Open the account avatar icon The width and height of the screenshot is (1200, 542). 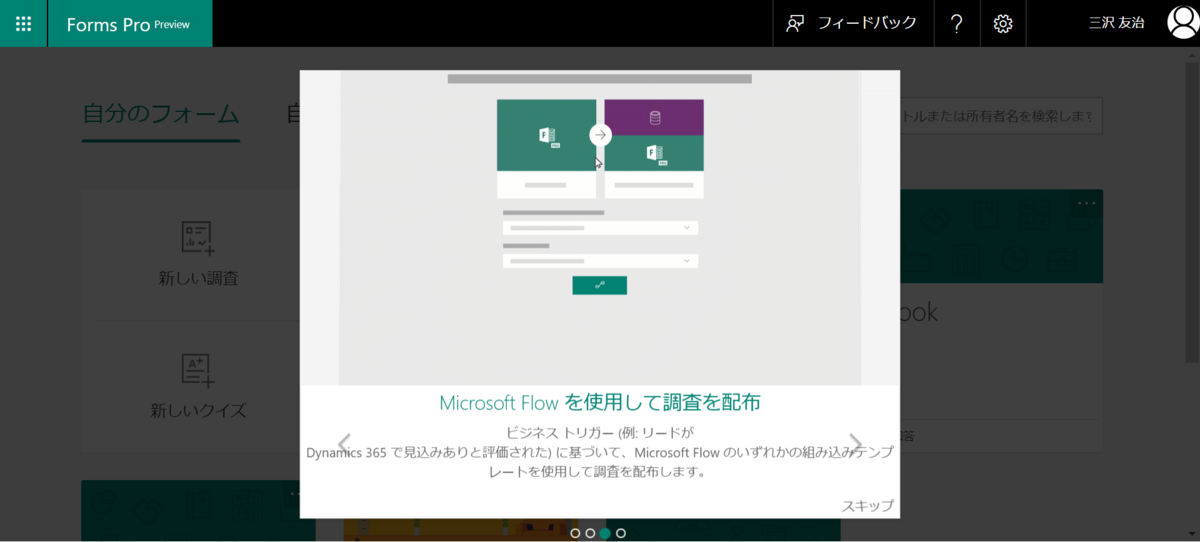click(x=1182, y=23)
